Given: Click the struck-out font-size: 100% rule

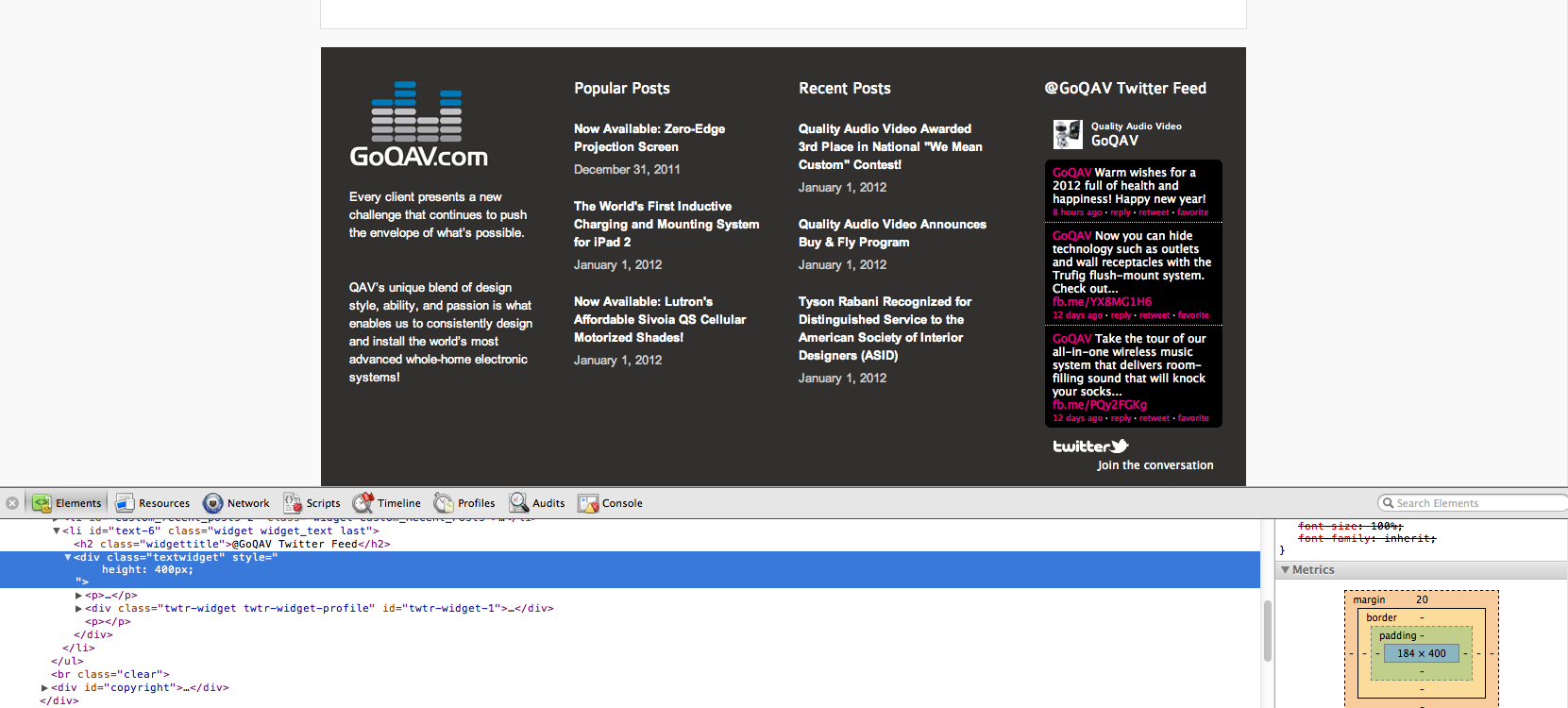Looking at the screenshot, I should (x=1350, y=526).
